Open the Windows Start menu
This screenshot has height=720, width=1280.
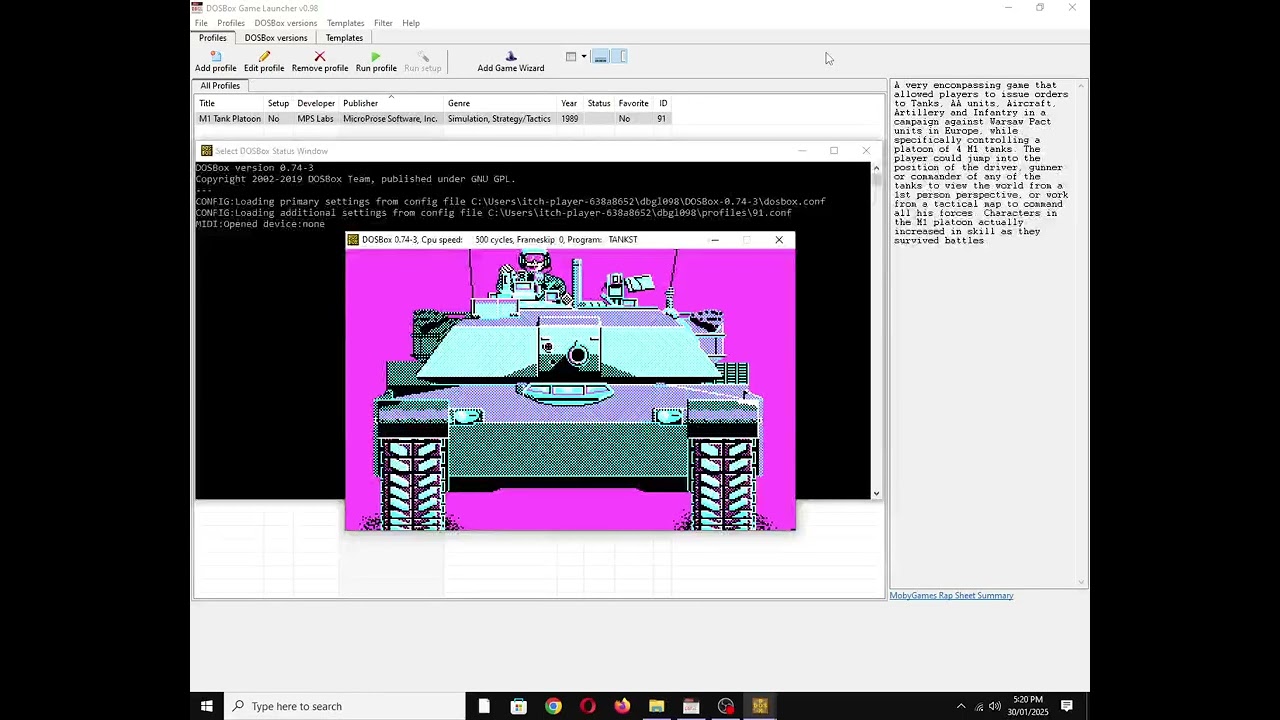click(x=206, y=706)
